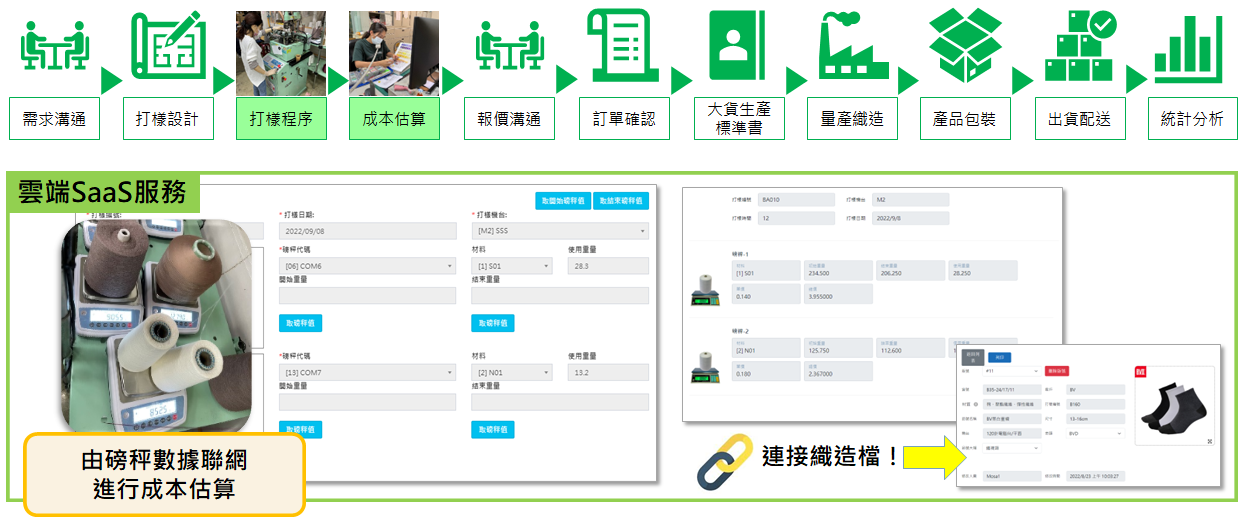Click the 開始重量 field under [13] COM7
Viewport: 1239px width, 518px height.
[x=366, y=402]
